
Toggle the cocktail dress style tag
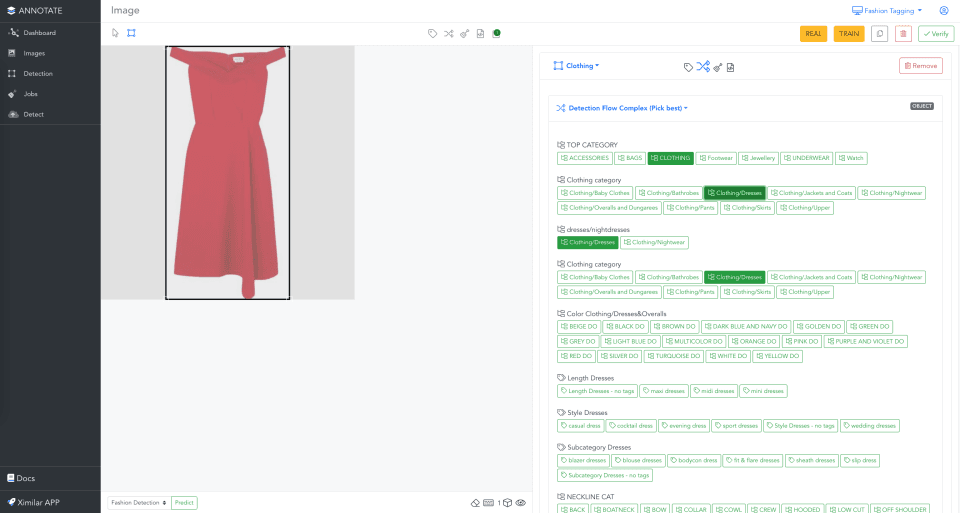[631, 425]
